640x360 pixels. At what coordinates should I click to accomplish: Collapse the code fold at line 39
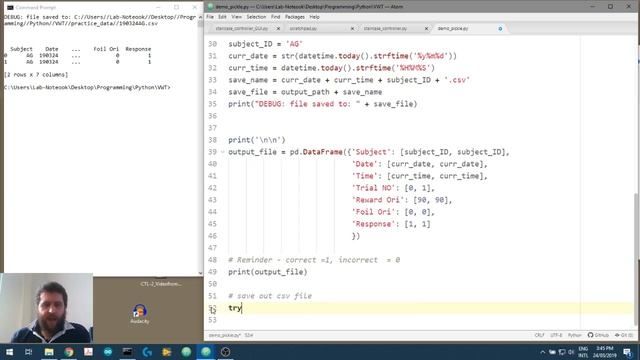tap(222, 152)
